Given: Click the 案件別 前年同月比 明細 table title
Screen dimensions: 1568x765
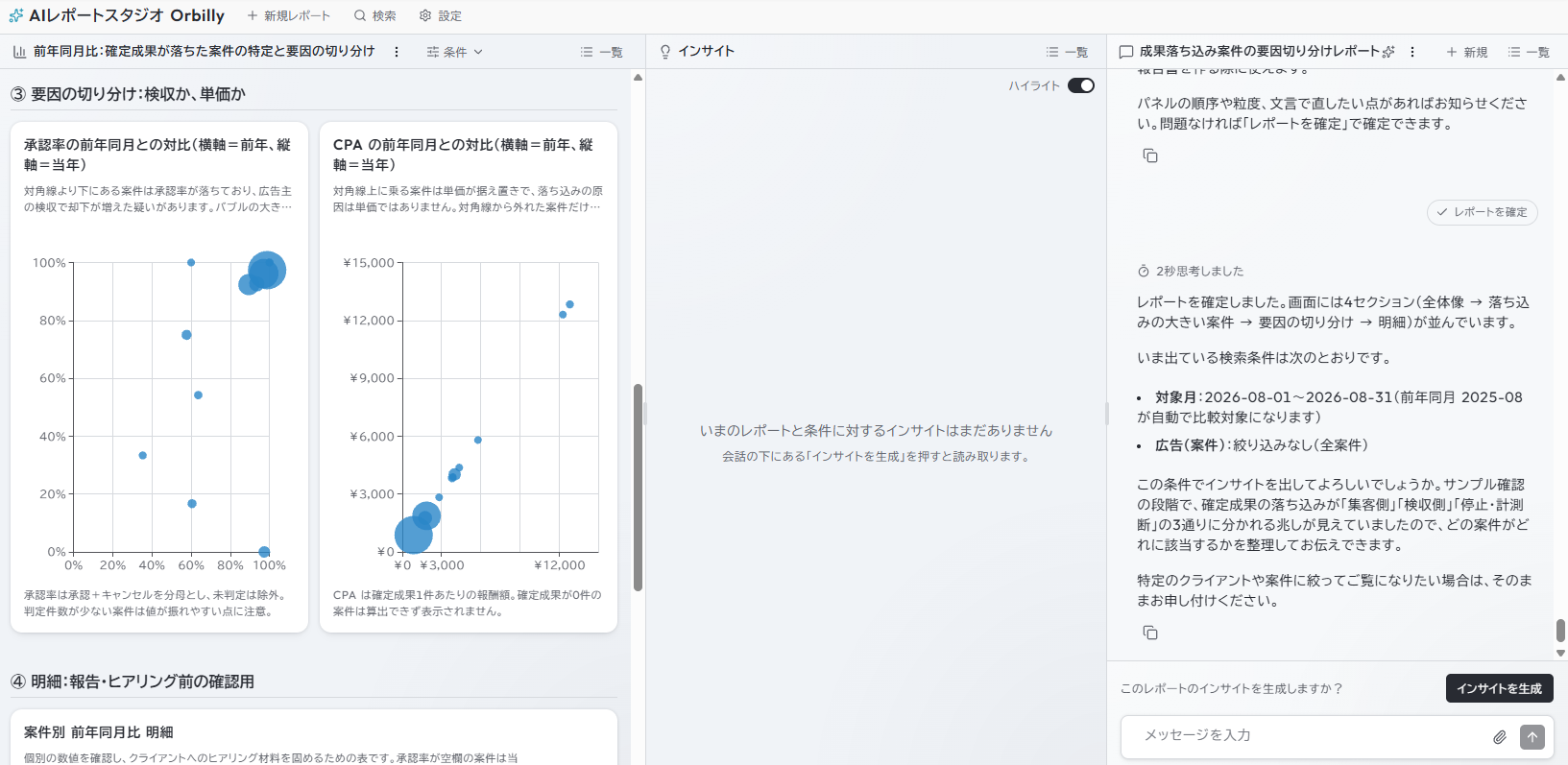Looking at the screenshot, I should click(x=99, y=732).
